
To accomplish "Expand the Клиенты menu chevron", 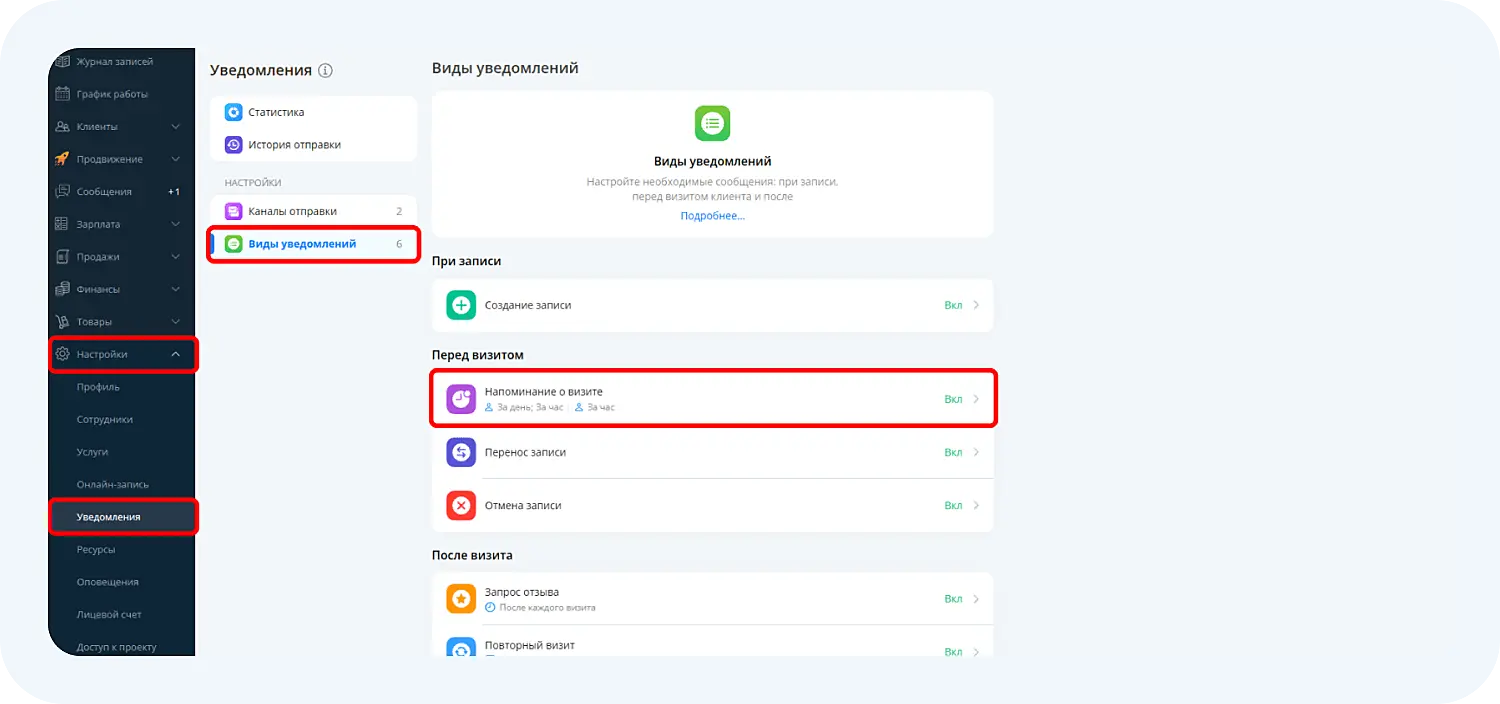I will pos(176,127).
